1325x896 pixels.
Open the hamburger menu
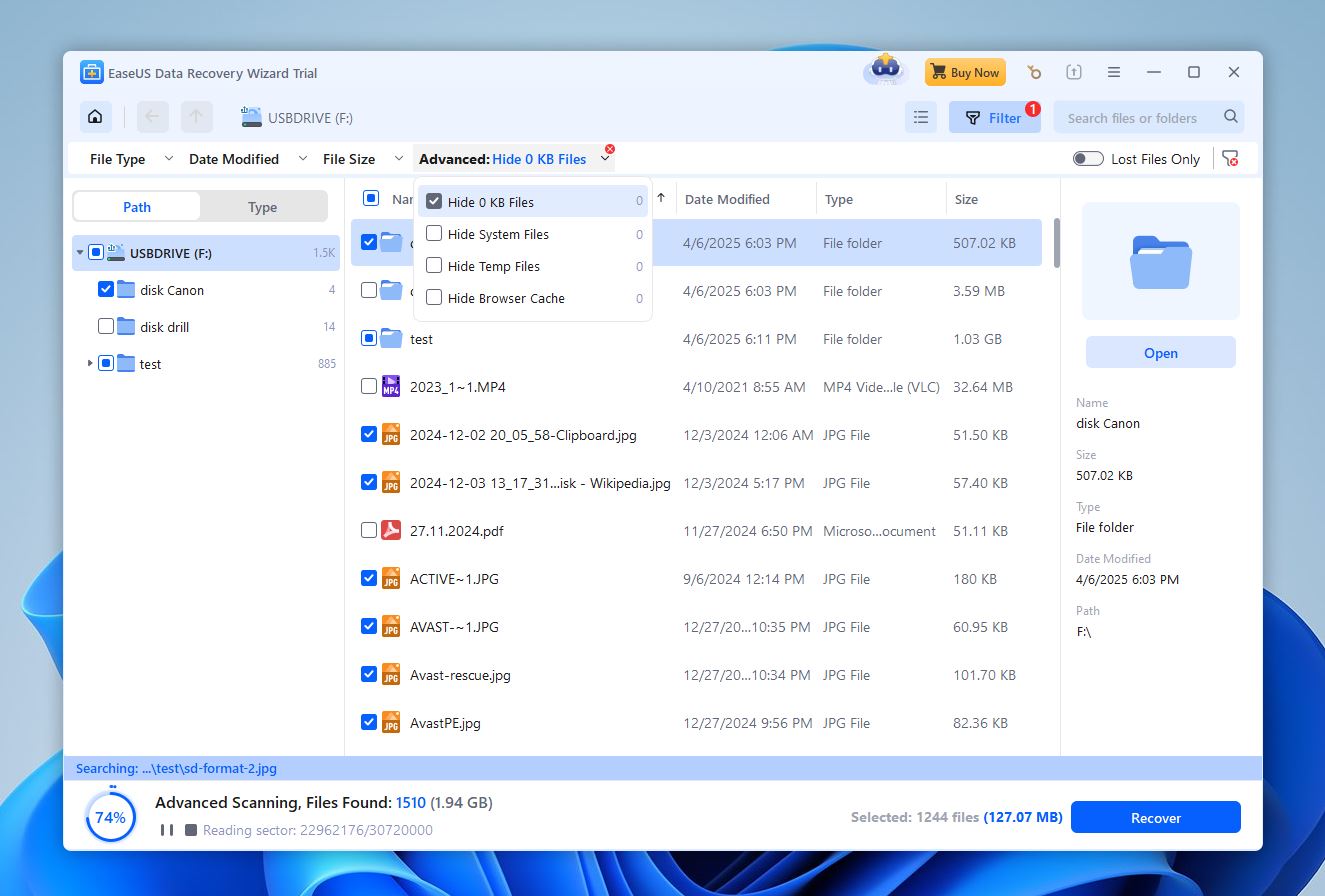(1114, 71)
